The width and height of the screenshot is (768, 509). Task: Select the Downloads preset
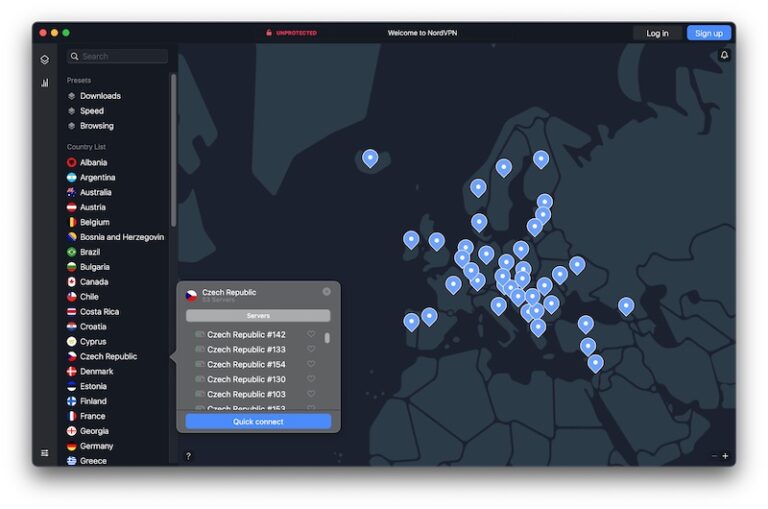point(100,96)
